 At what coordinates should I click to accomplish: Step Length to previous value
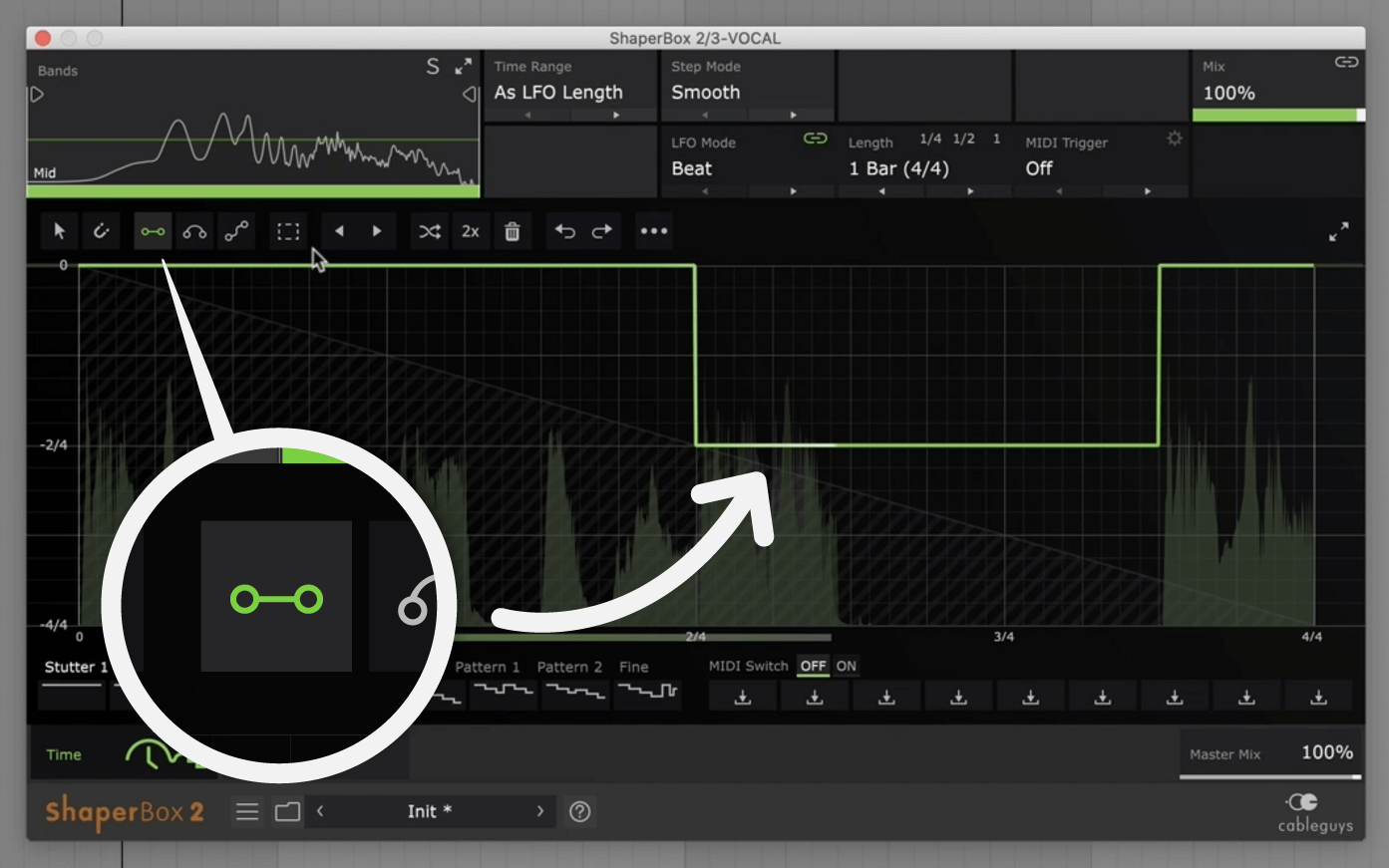pos(881,191)
